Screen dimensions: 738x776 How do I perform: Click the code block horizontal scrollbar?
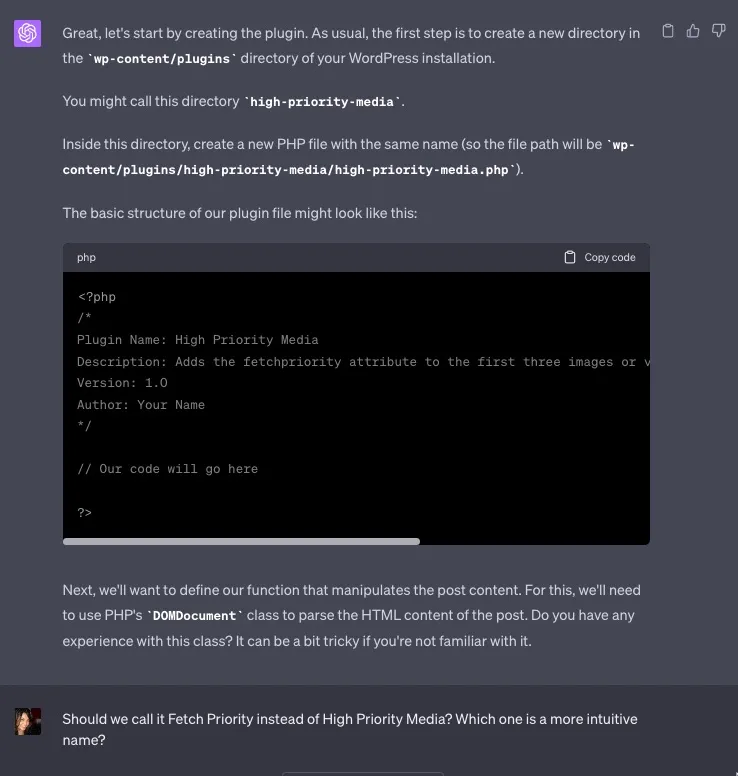coord(241,541)
